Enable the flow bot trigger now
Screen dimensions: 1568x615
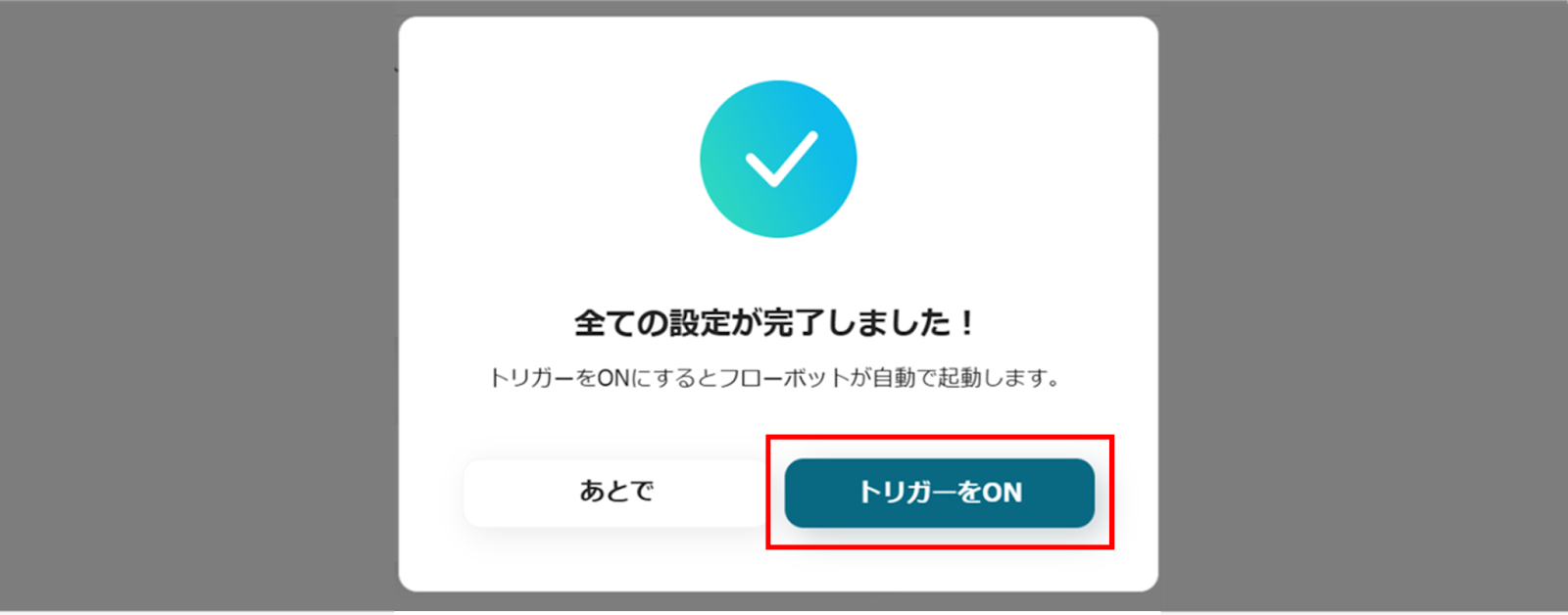(x=939, y=493)
